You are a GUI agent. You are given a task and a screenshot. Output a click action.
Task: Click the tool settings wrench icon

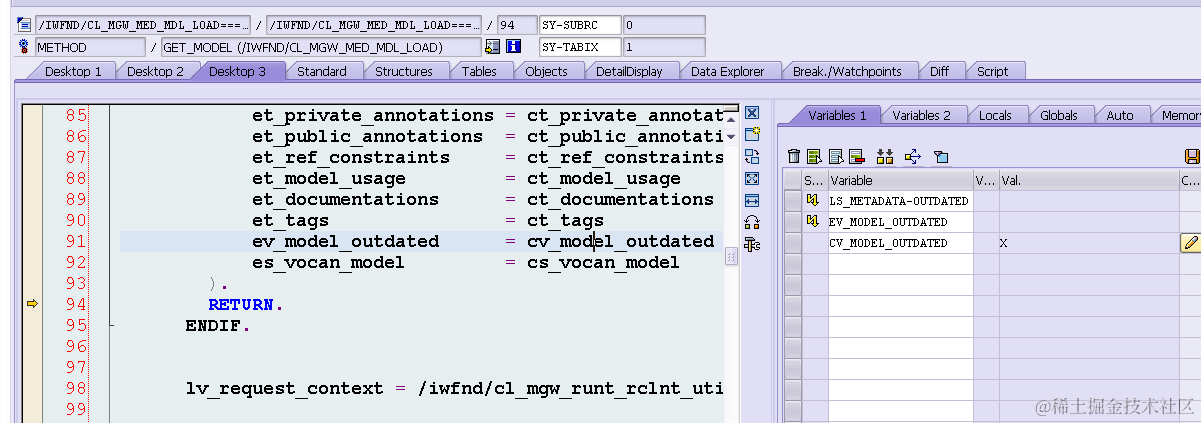[752, 244]
